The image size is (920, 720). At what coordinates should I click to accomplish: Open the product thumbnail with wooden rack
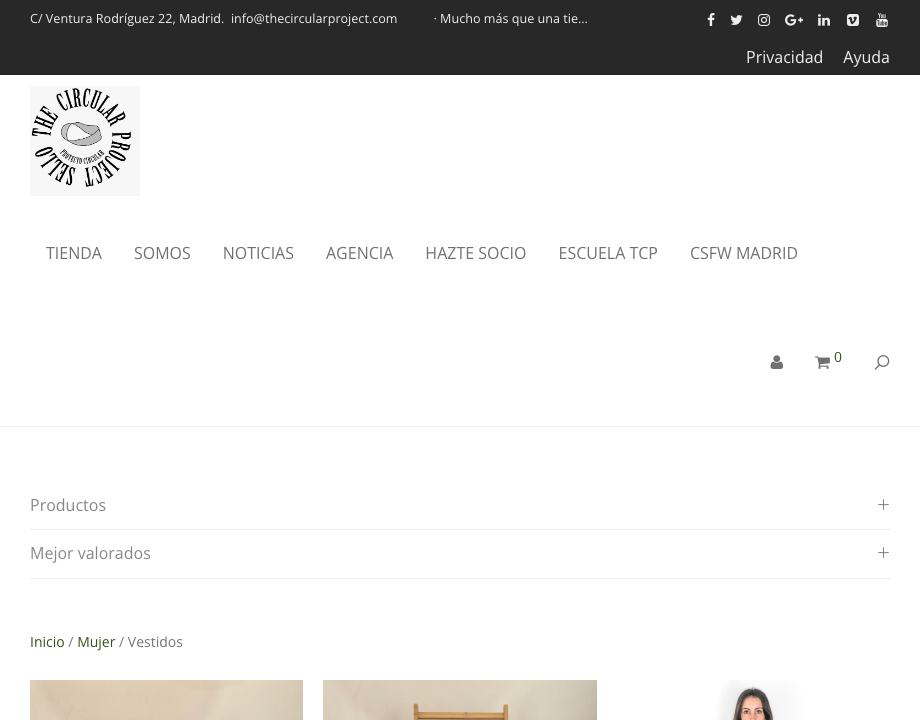(x=460, y=700)
